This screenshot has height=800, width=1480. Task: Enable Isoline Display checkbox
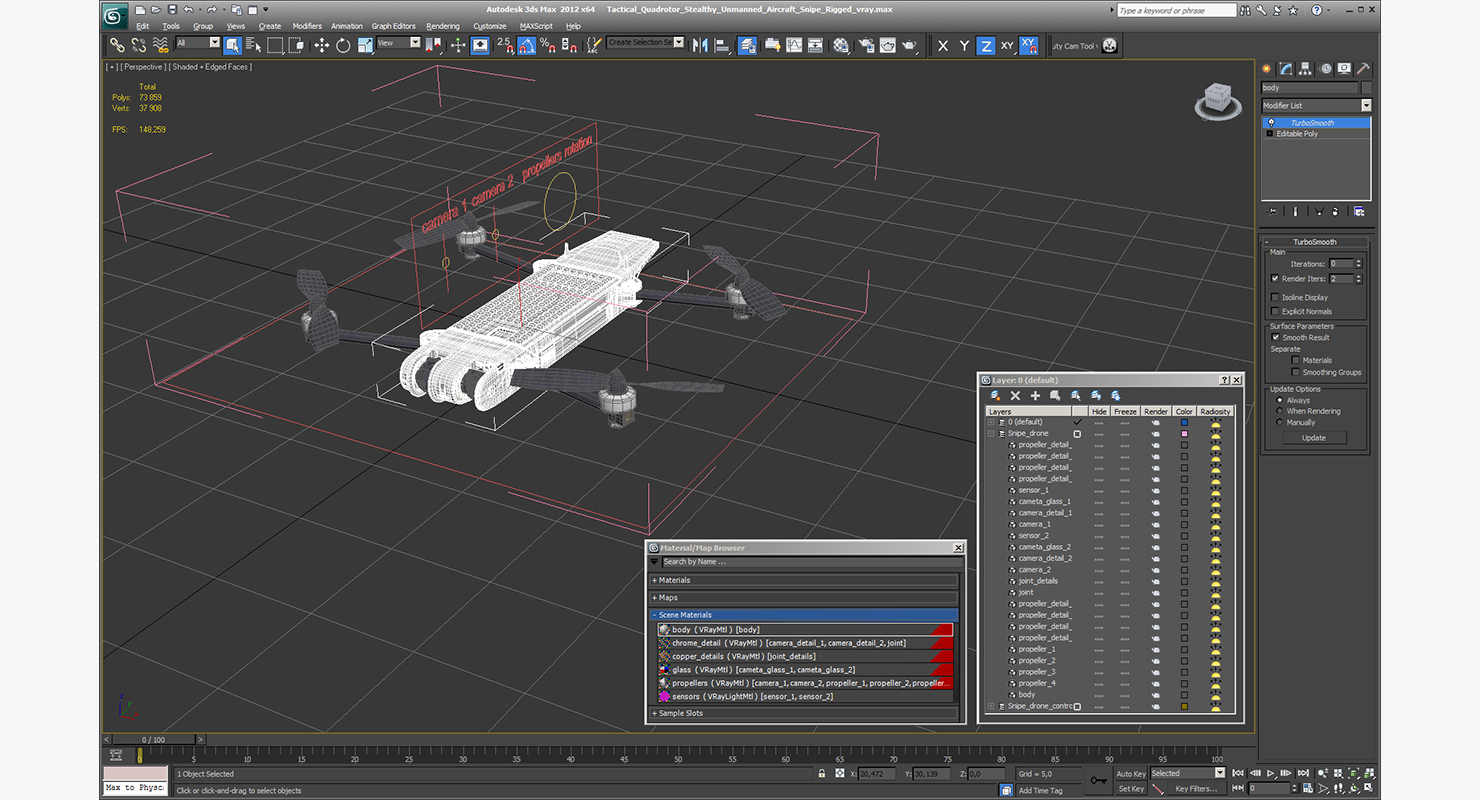pos(1275,297)
